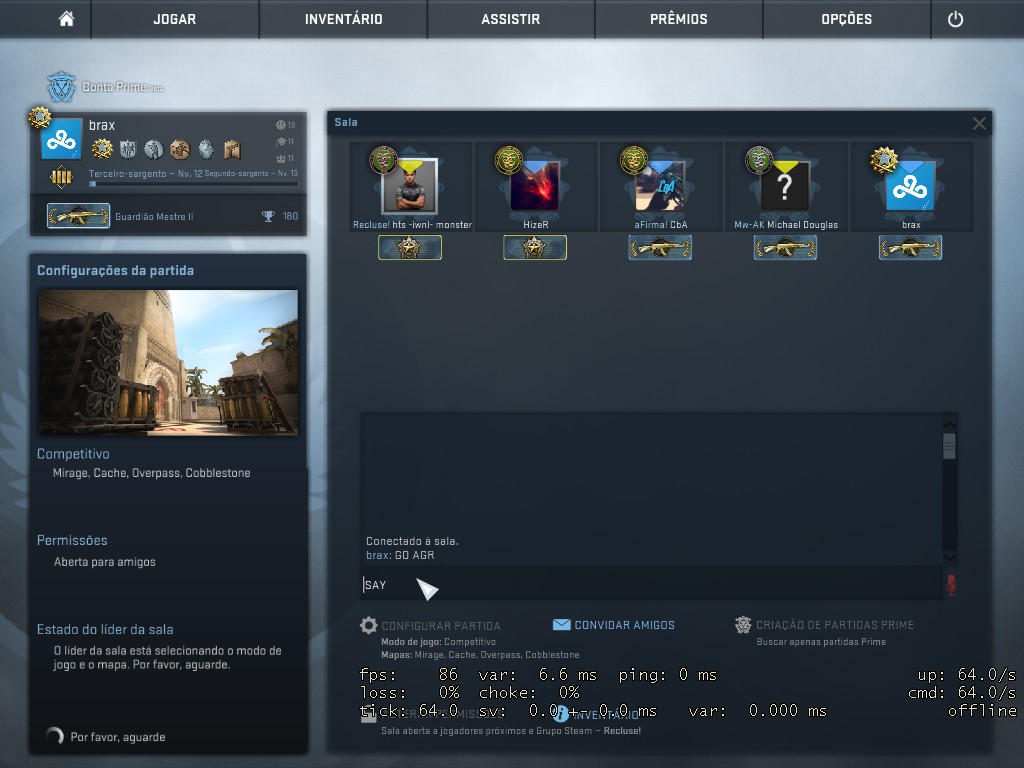Click the 'Permissões' heading

(72, 540)
